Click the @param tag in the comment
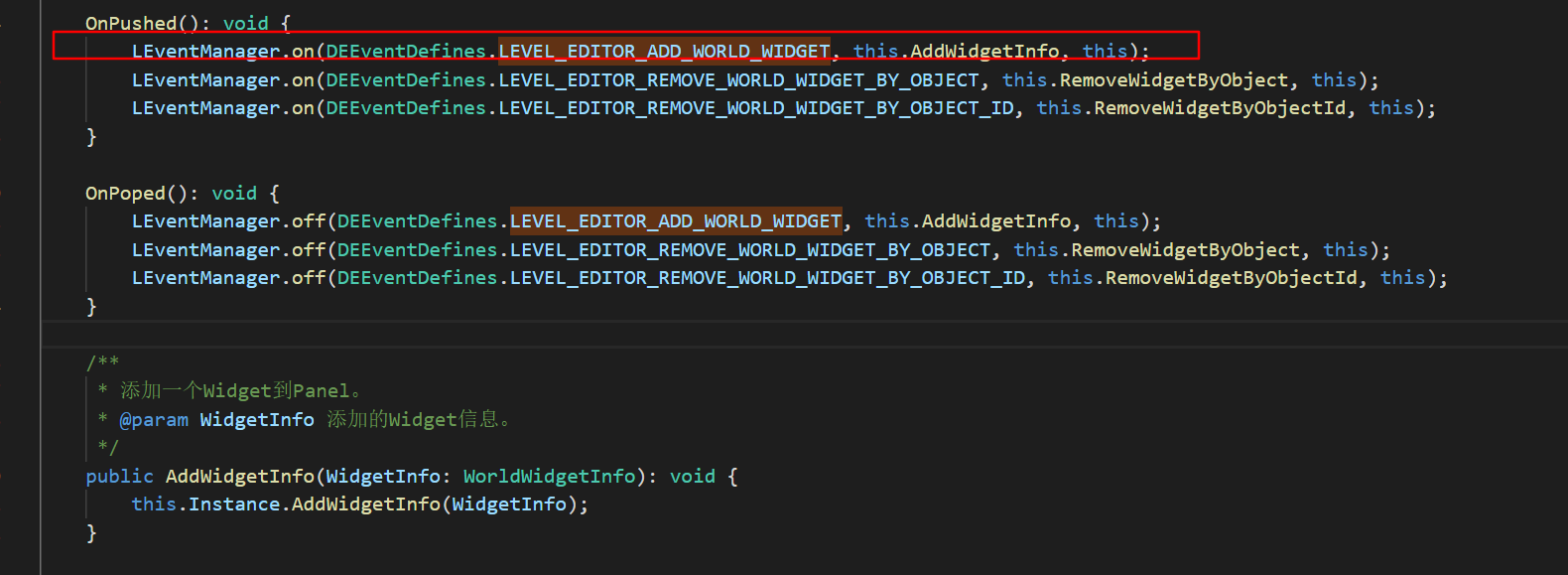This screenshot has height=575, width=1568. click(x=154, y=419)
